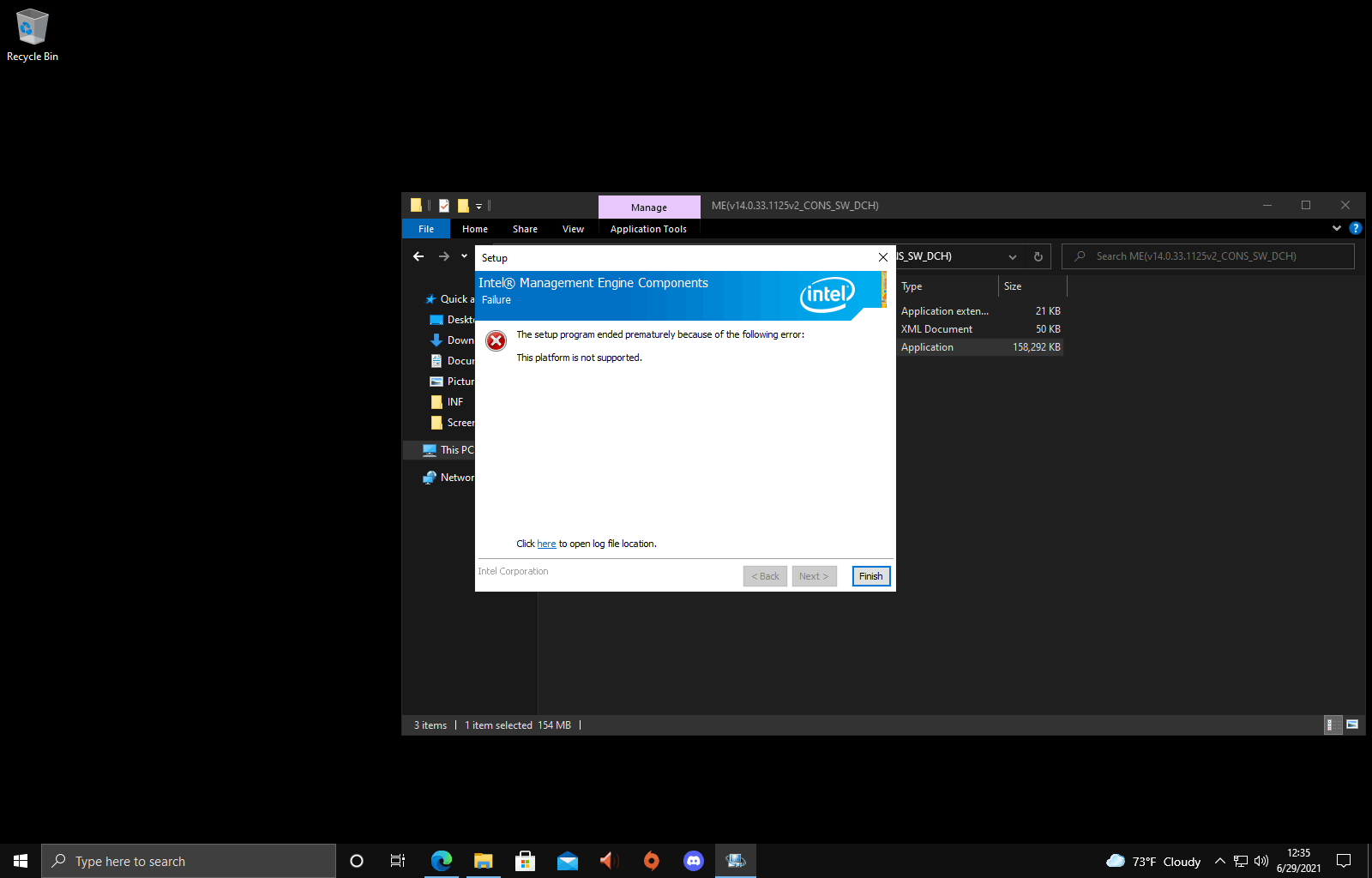The image size is (1372, 878).
Task: Expand the address bar history dropdown
Action: coord(1013,256)
